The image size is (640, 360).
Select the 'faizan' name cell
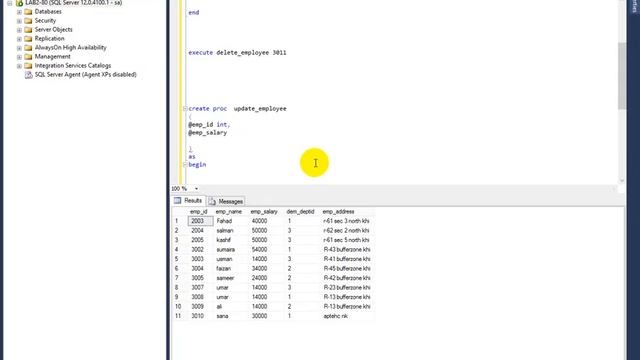point(230,269)
